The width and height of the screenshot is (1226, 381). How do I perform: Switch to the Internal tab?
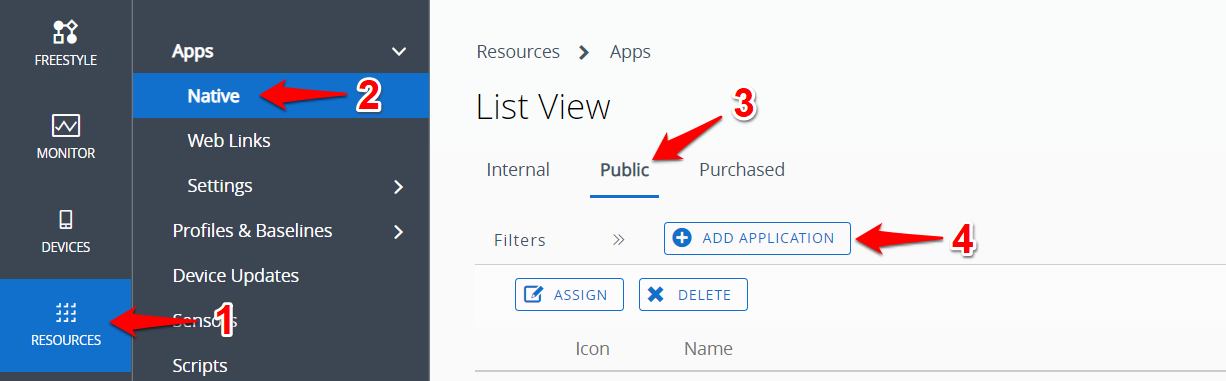click(518, 169)
